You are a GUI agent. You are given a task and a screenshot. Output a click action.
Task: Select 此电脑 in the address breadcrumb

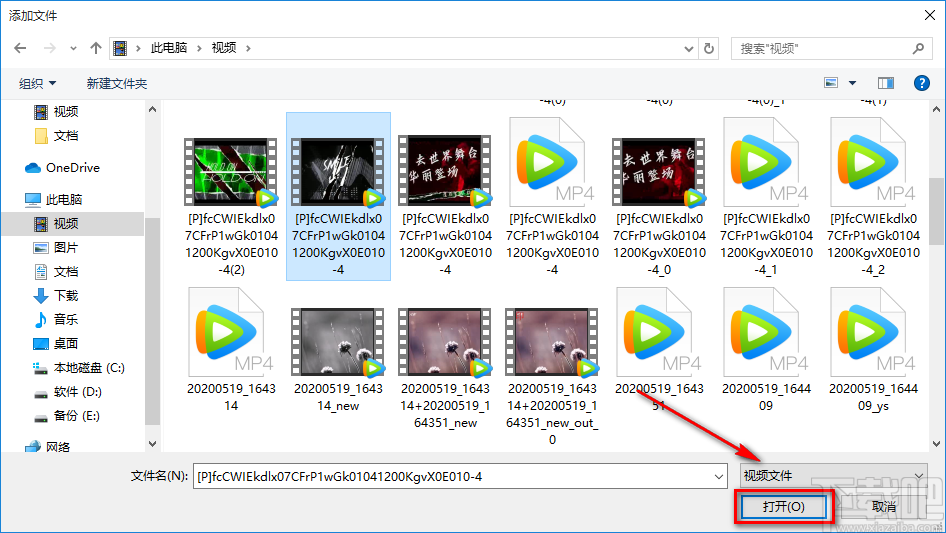[x=168, y=48]
